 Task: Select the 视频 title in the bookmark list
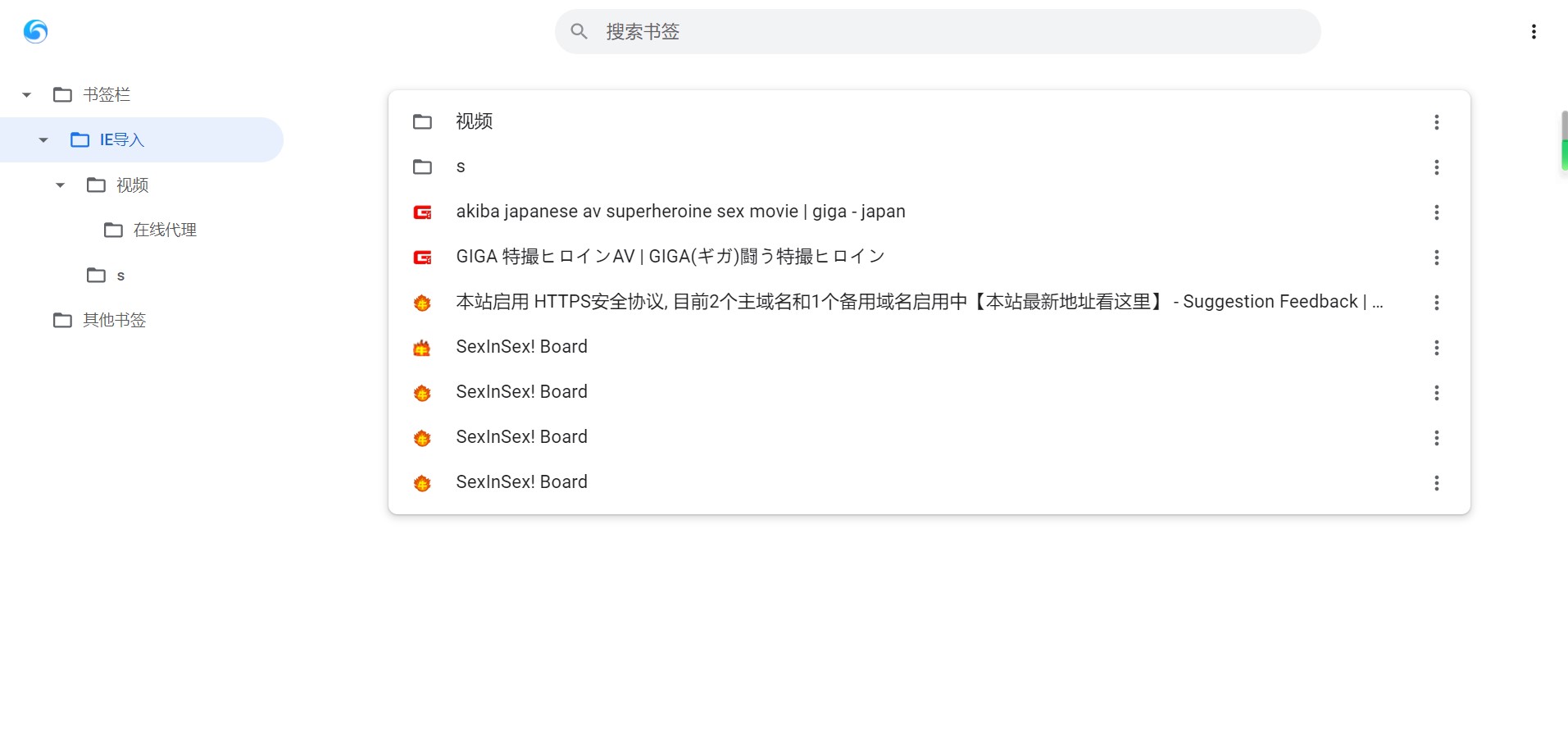[x=475, y=121]
